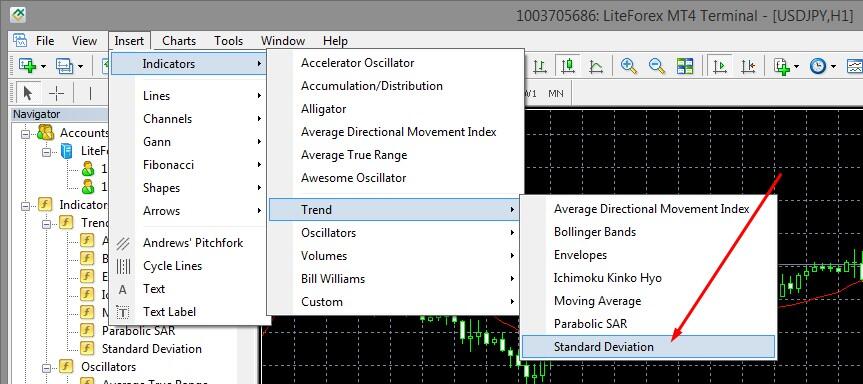The width and height of the screenshot is (863, 384).
Task: Select the line chart type icon
Action: 596,66
